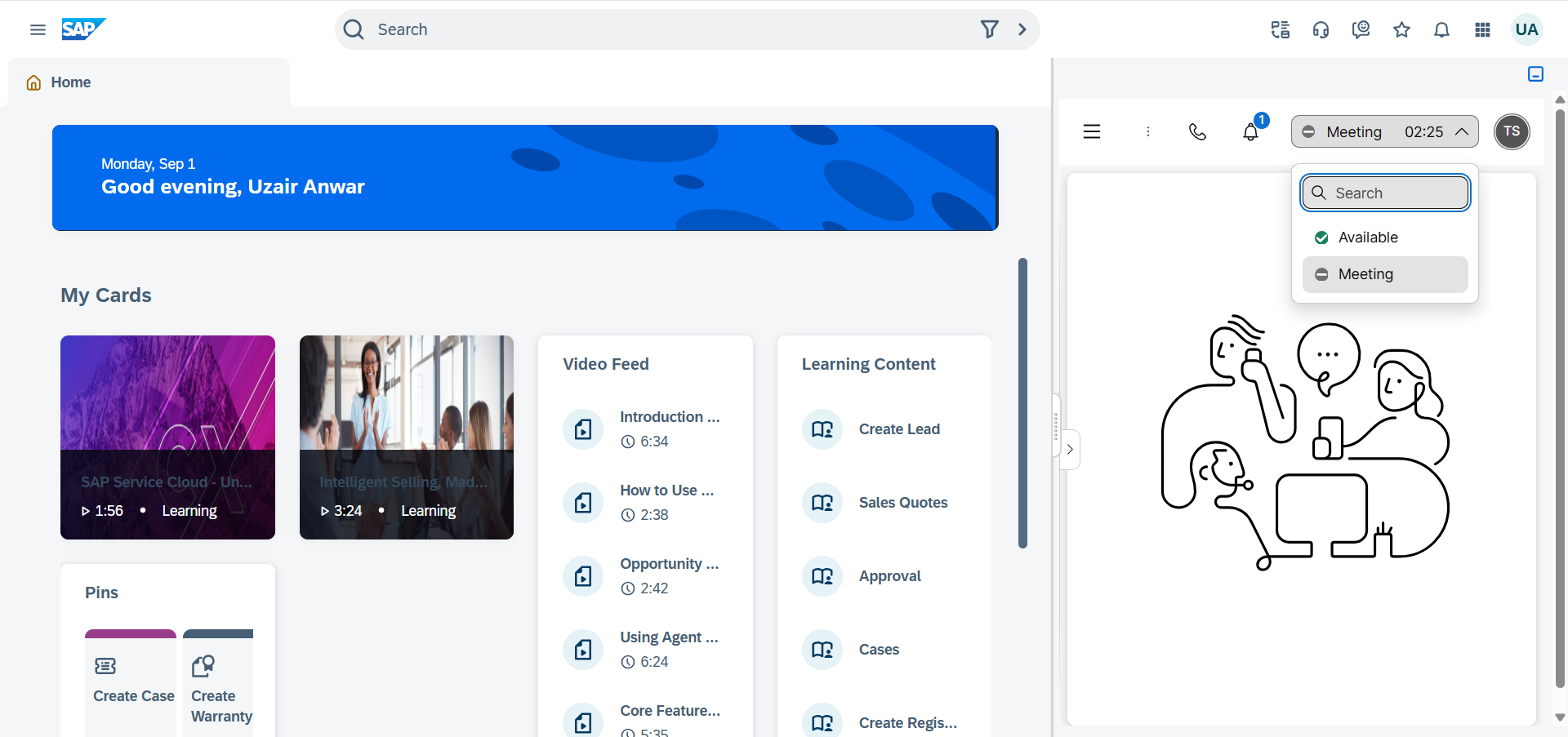Click the search filter funnel icon
The width and height of the screenshot is (1568, 737).
pos(989,29)
